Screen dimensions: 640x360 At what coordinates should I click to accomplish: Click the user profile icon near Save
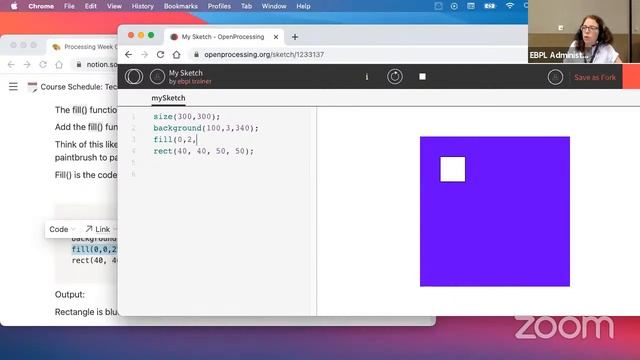555,77
